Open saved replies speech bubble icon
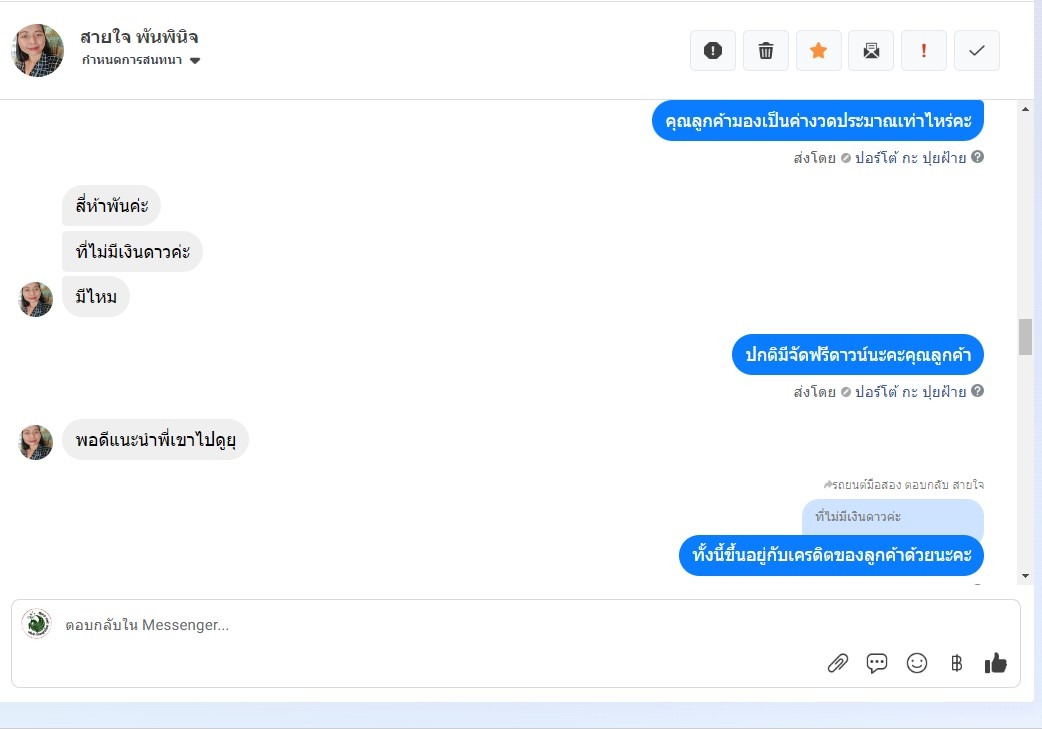 (877, 663)
